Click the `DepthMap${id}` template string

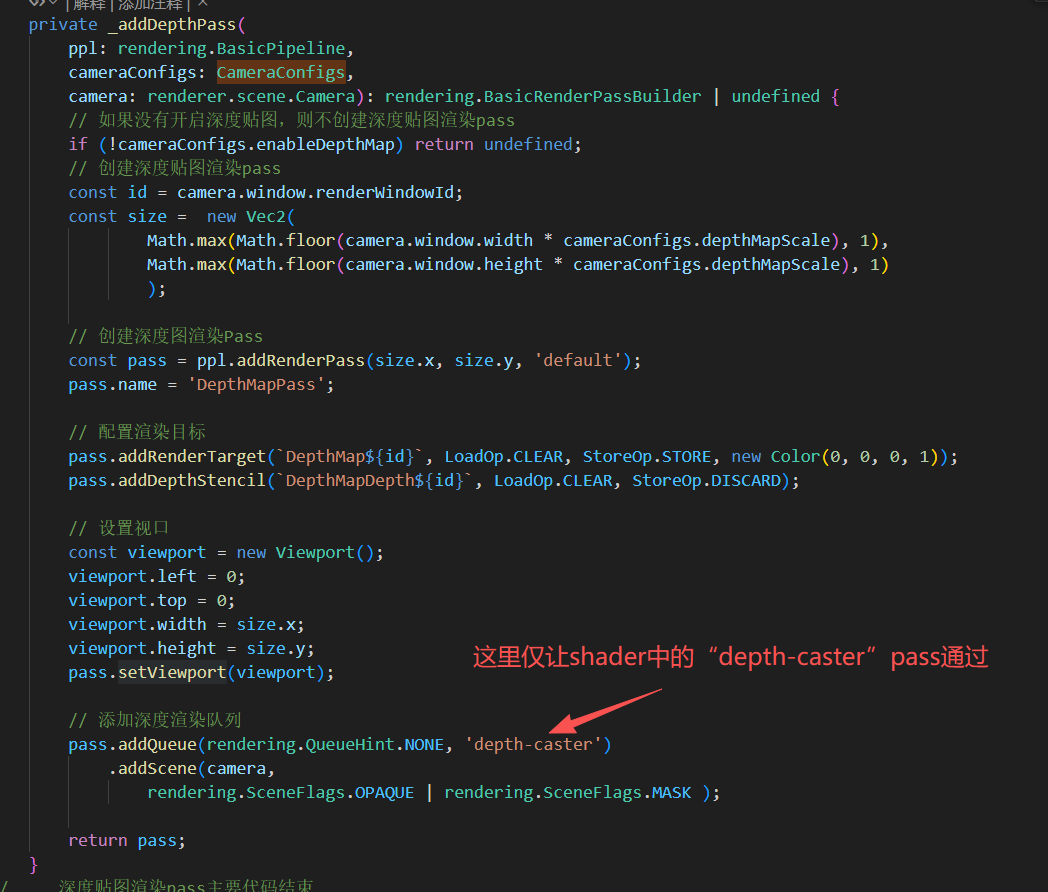click(350, 458)
